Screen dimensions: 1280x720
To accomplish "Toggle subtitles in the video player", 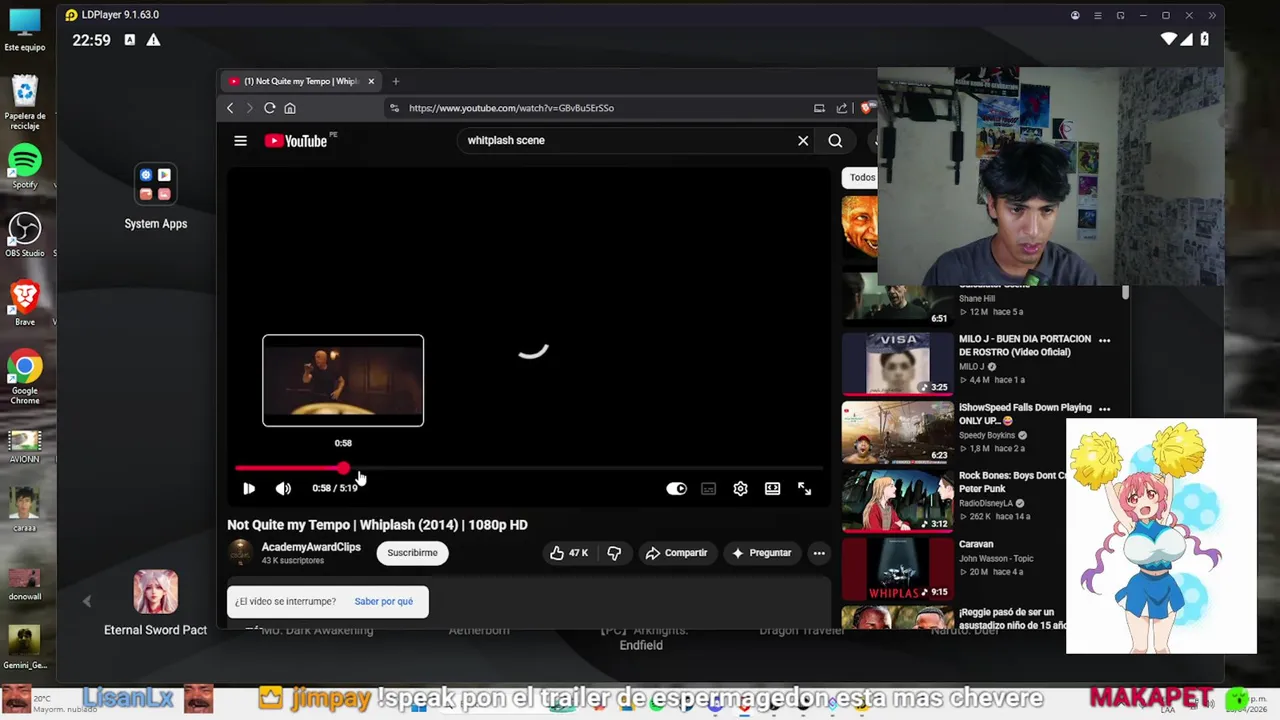I will pos(708,489).
